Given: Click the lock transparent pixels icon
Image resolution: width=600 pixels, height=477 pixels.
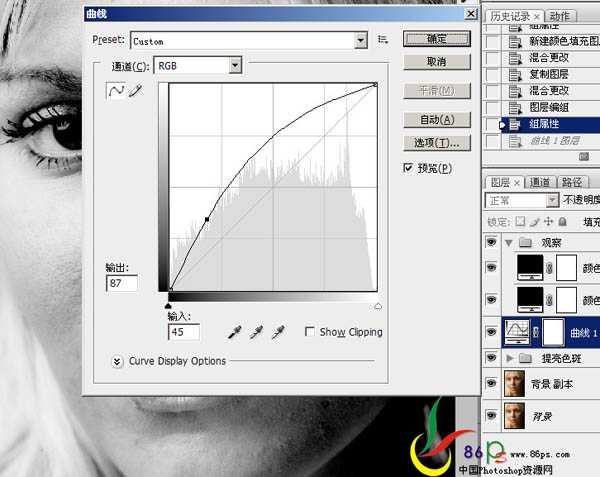Looking at the screenshot, I should 520,221.
